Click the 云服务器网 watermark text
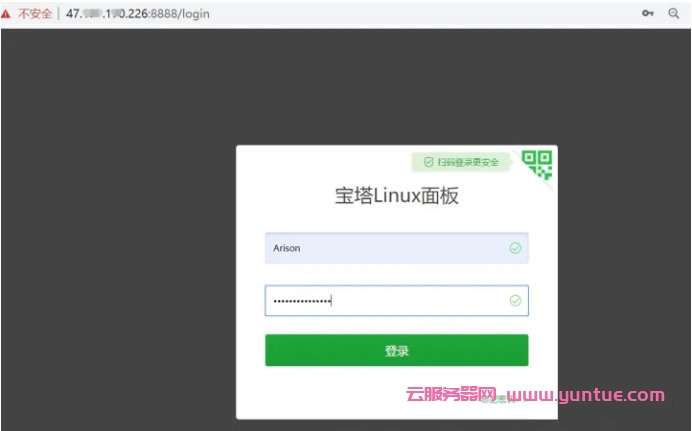The image size is (692, 431). coord(450,395)
